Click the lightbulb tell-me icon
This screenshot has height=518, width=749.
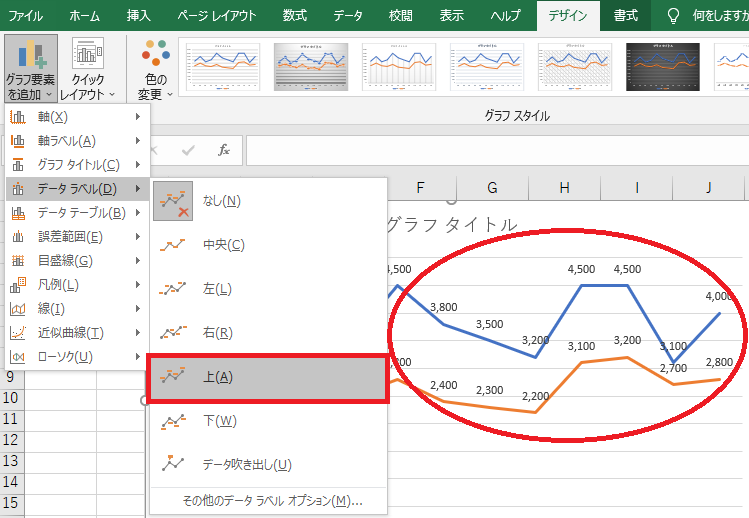pyautogui.click(x=673, y=16)
